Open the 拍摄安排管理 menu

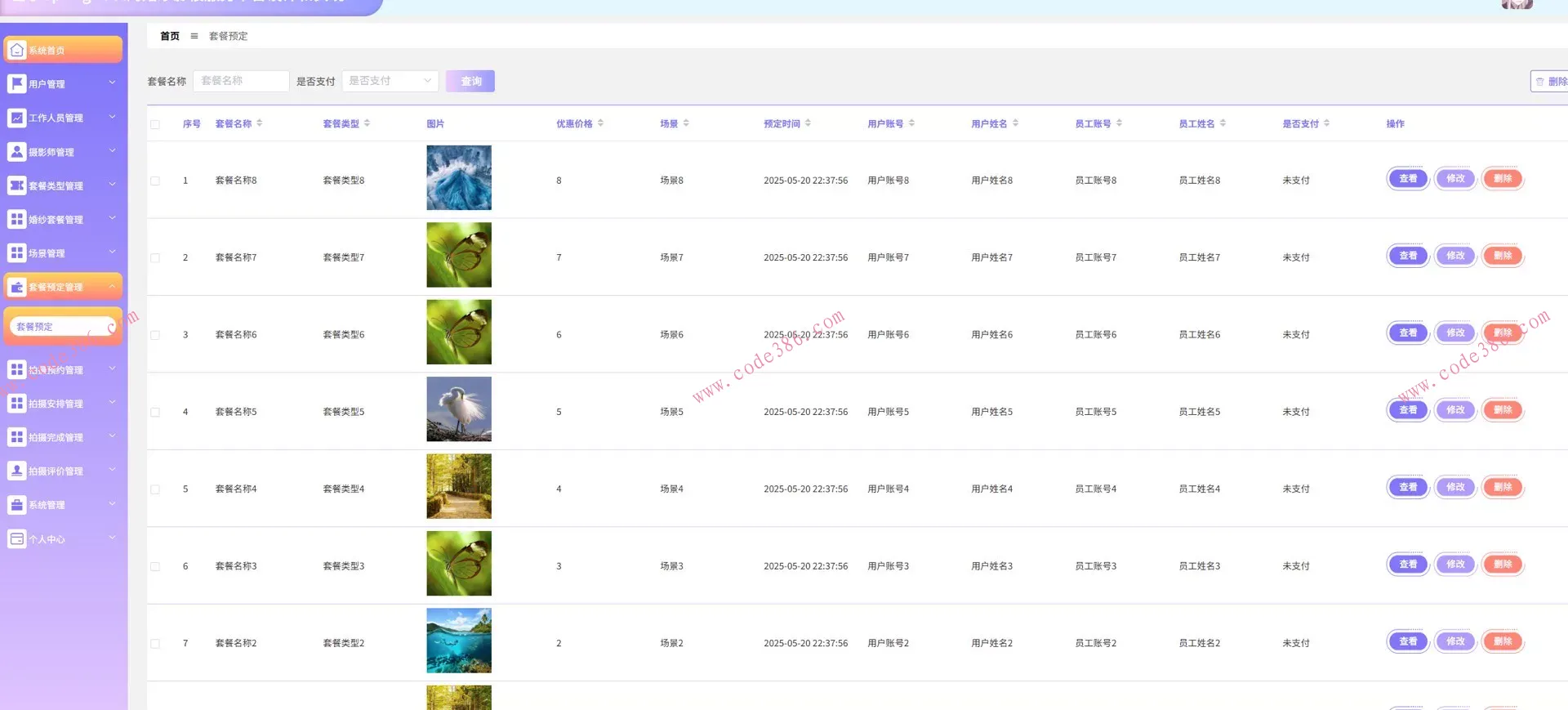pos(63,404)
